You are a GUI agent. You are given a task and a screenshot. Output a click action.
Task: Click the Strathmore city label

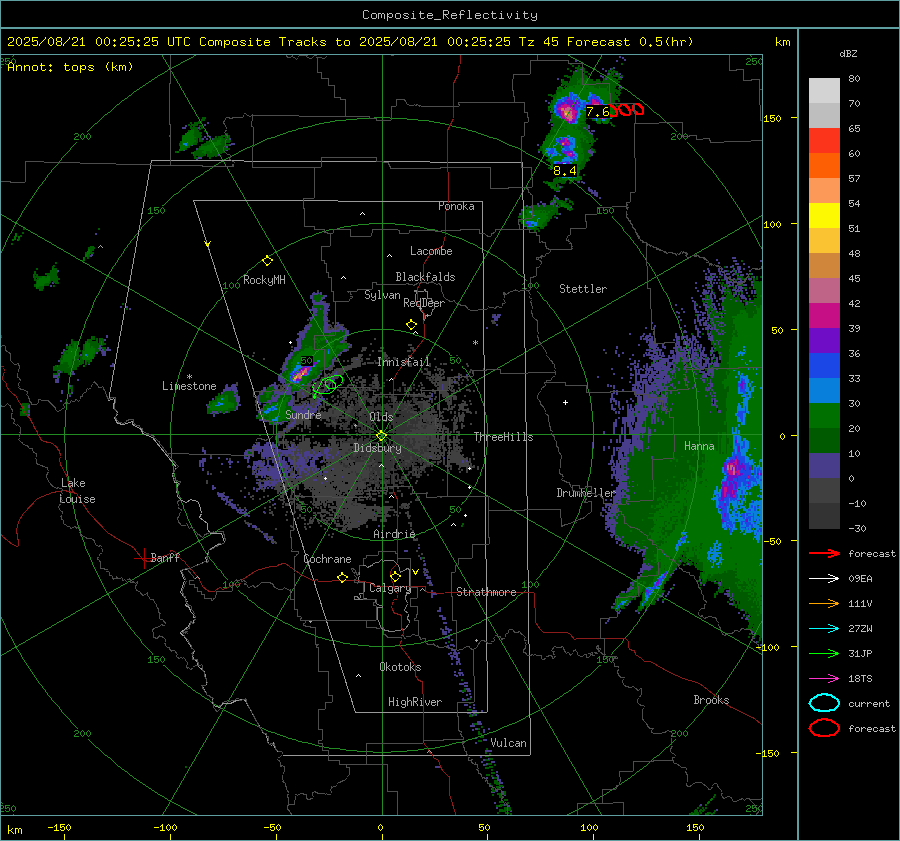486,592
